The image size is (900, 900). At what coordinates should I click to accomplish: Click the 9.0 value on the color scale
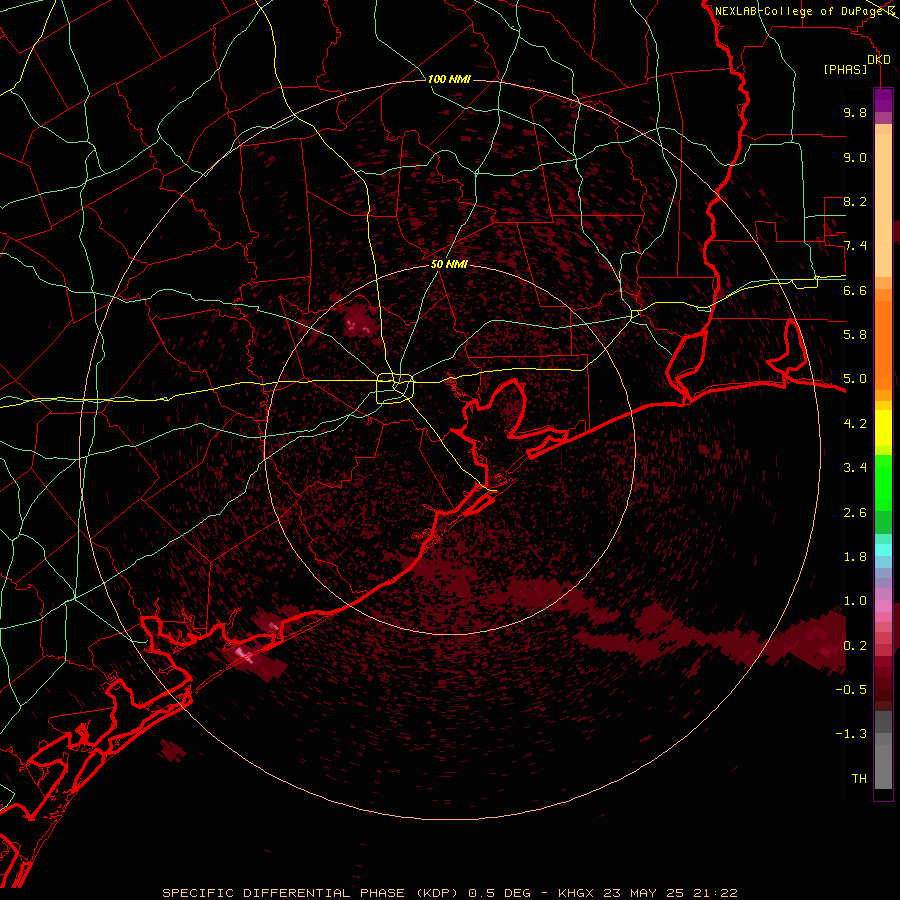pos(855,157)
